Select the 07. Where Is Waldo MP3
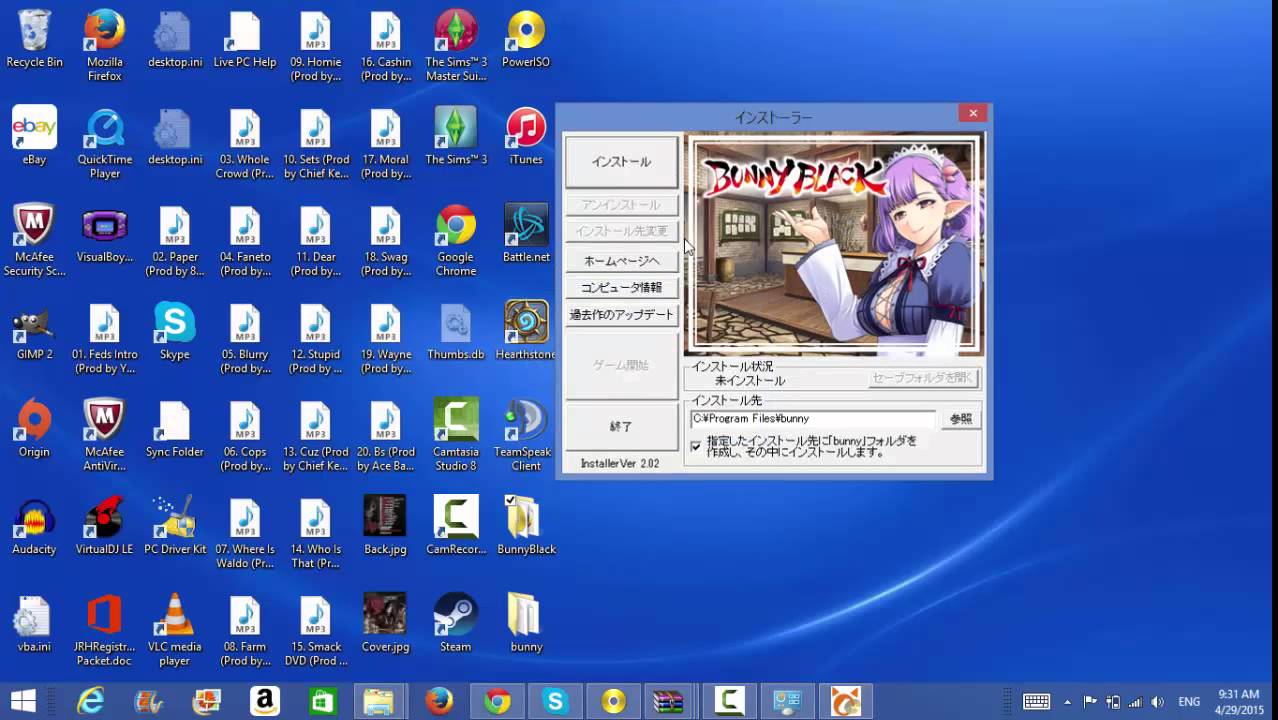Image resolution: width=1278 pixels, height=720 pixels. point(245,533)
